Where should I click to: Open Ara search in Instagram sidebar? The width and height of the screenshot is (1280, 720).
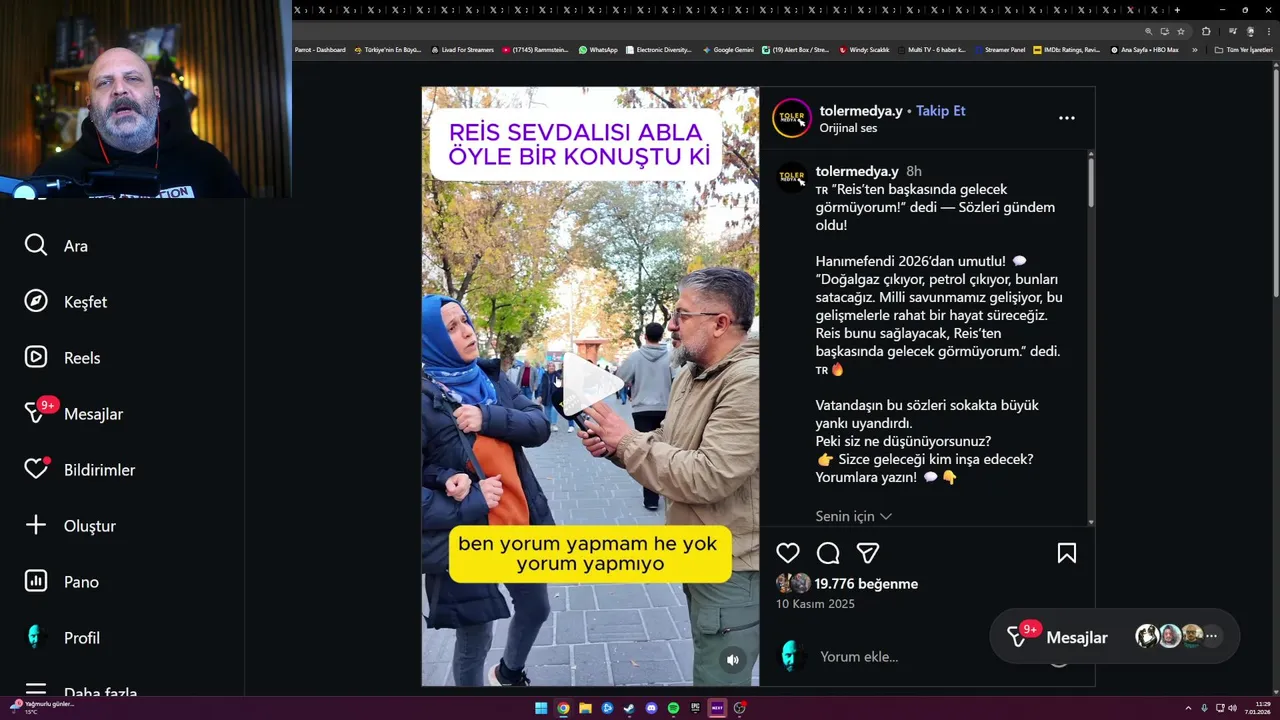pyautogui.click(x=57, y=245)
